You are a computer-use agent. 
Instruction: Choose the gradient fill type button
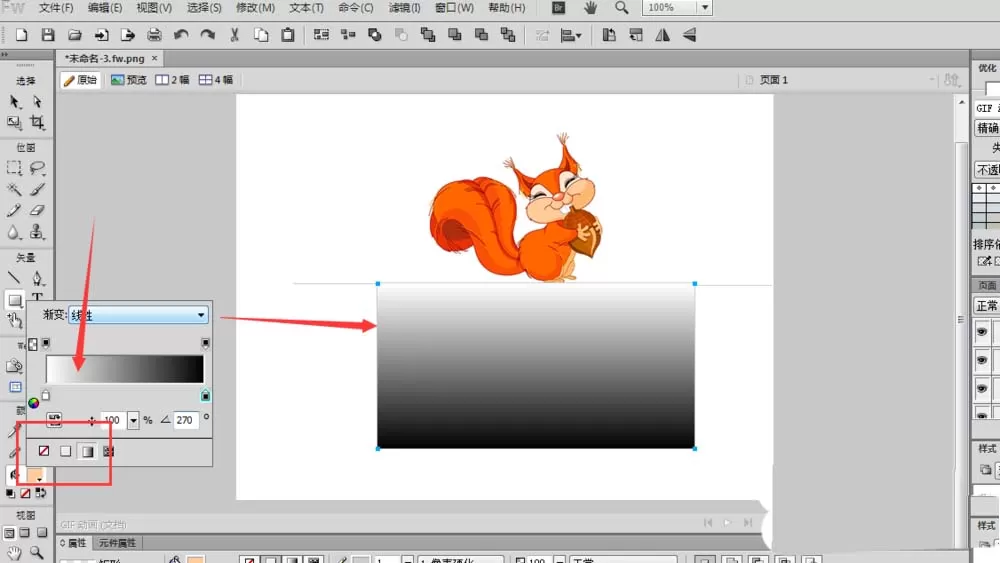87,451
